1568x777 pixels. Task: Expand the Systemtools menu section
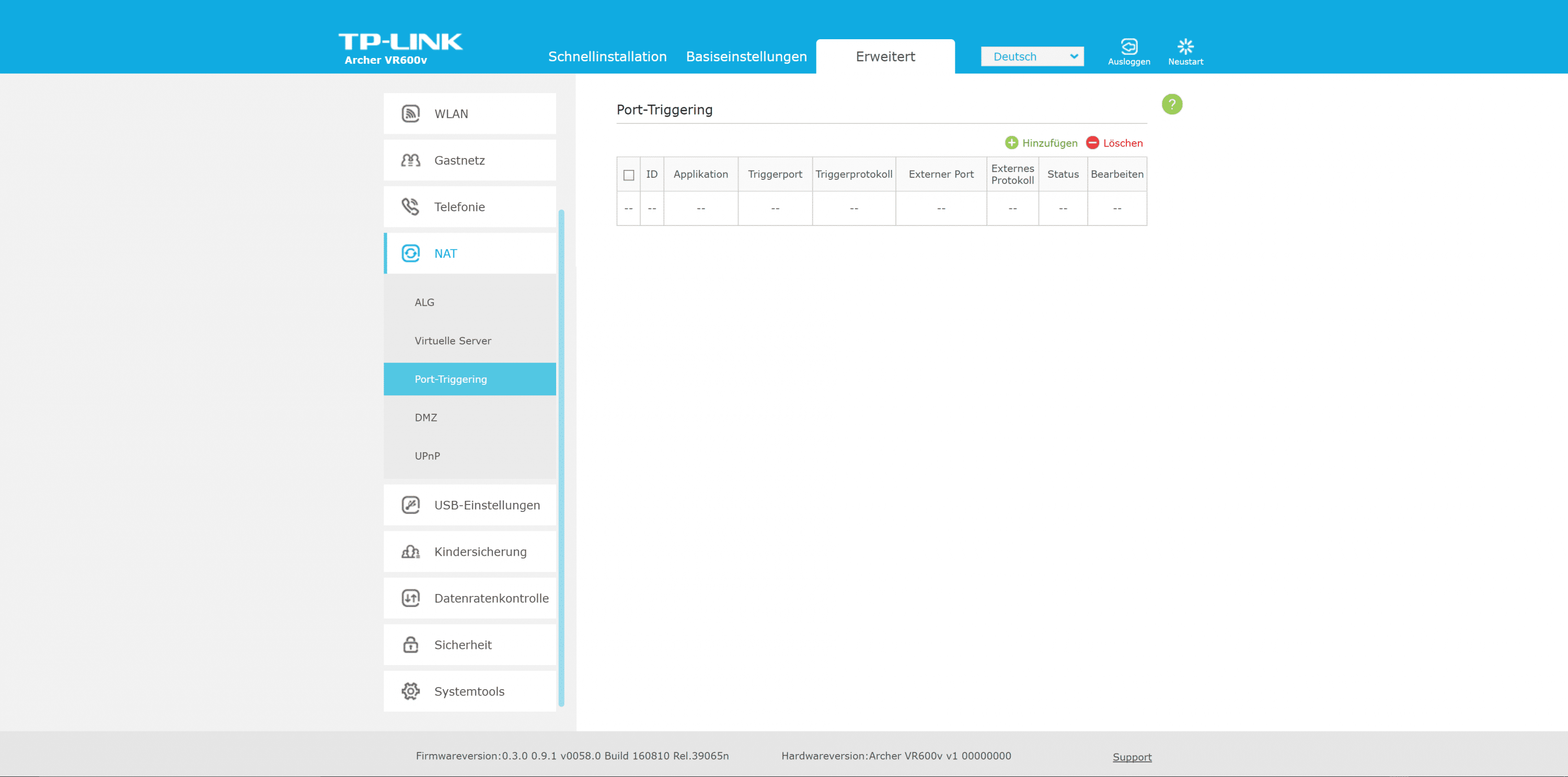pyautogui.click(x=470, y=691)
